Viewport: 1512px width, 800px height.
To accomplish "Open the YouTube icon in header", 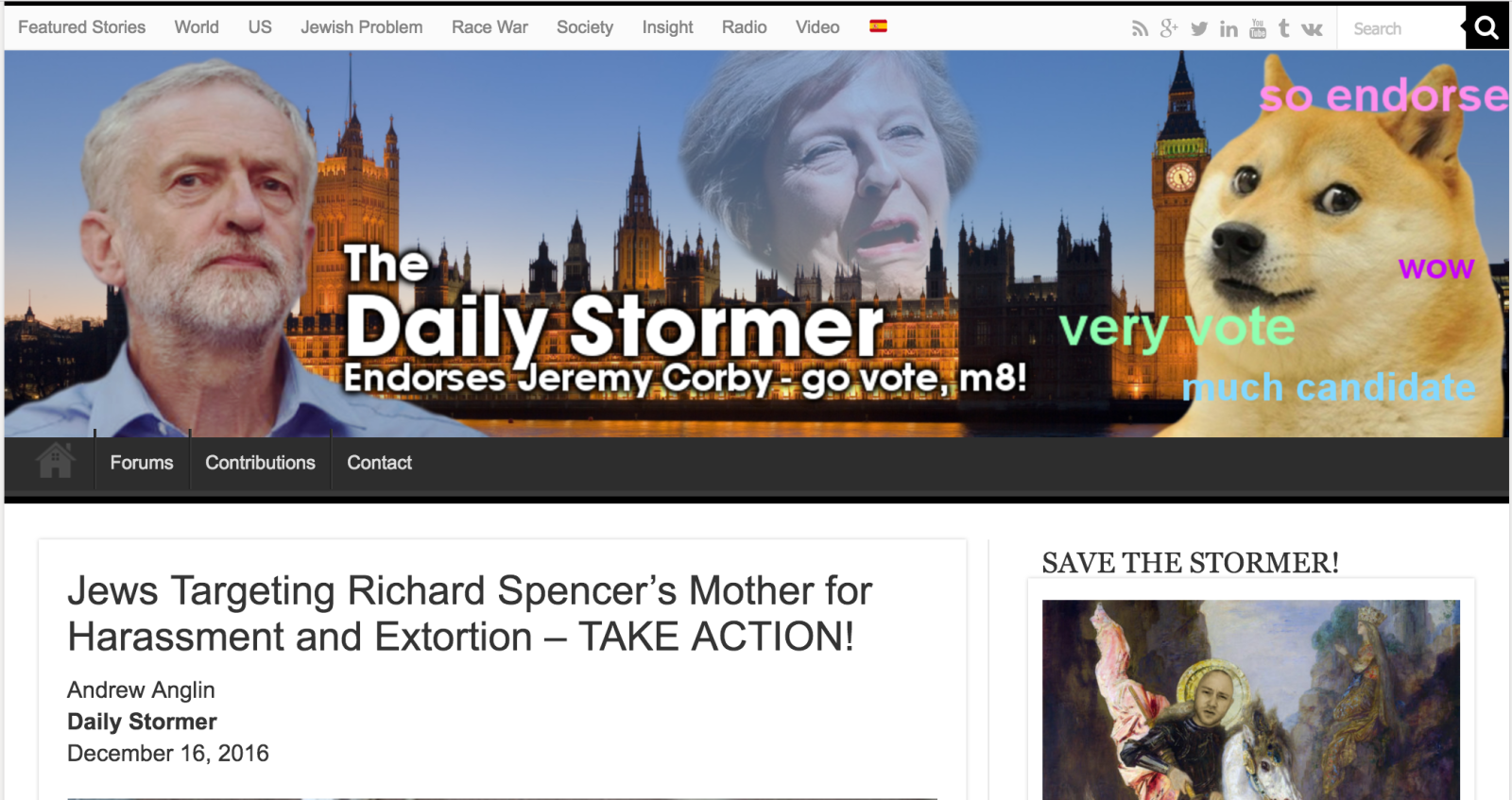I will [1257, 28].
